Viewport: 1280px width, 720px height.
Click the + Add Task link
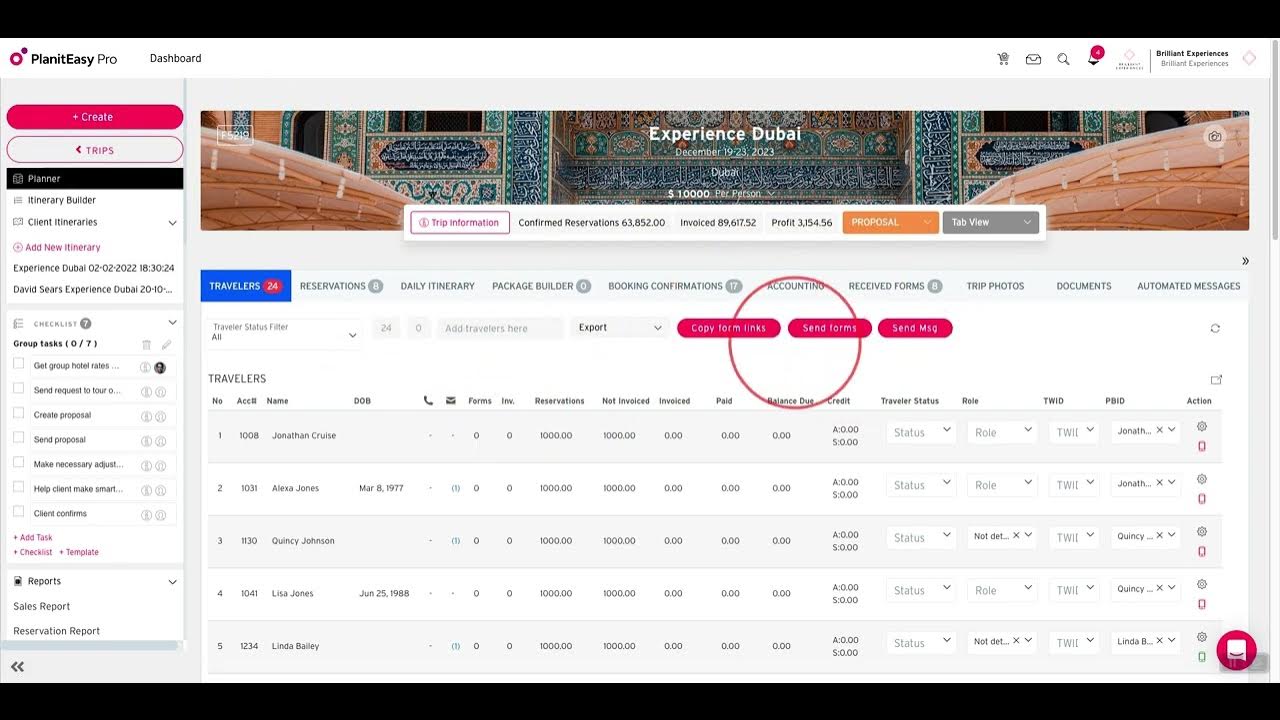[33, 538]
